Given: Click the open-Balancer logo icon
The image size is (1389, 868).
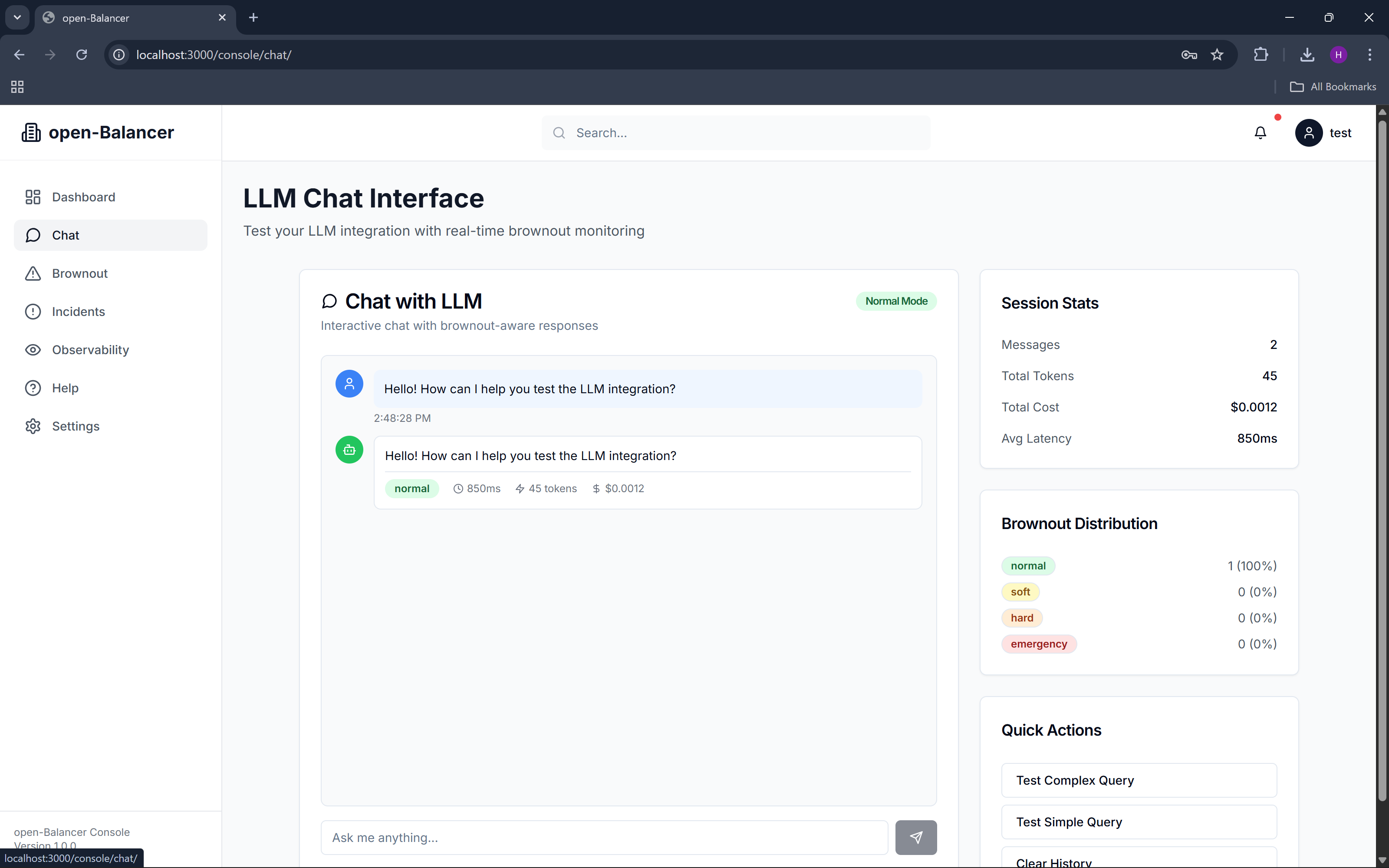Looking at the screenshot, I should pyautogui.click(x=31, y=133).
